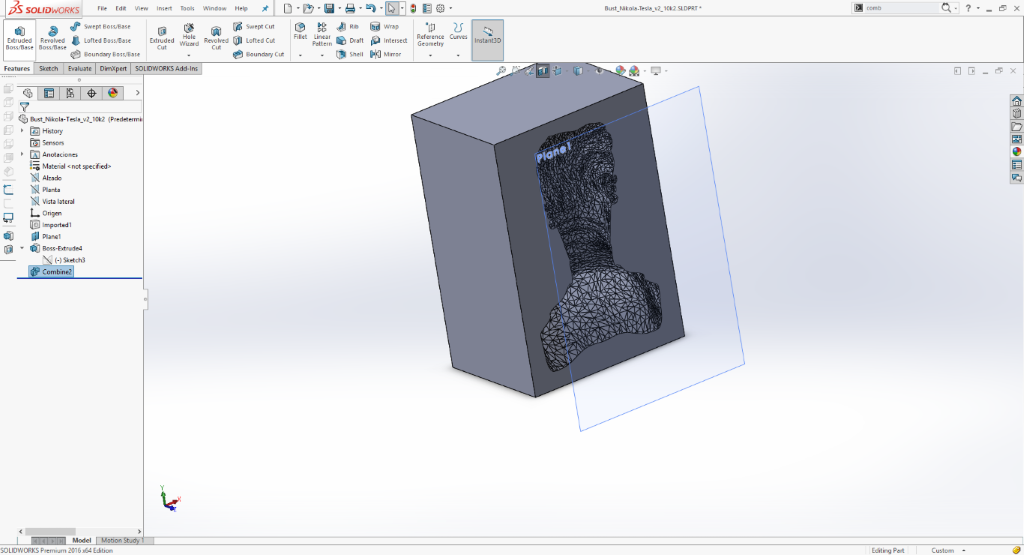The width and height of the screenshot is (1024, 555).
Task: Click the Rebuild traffic light icon
Action: (413, 8)
